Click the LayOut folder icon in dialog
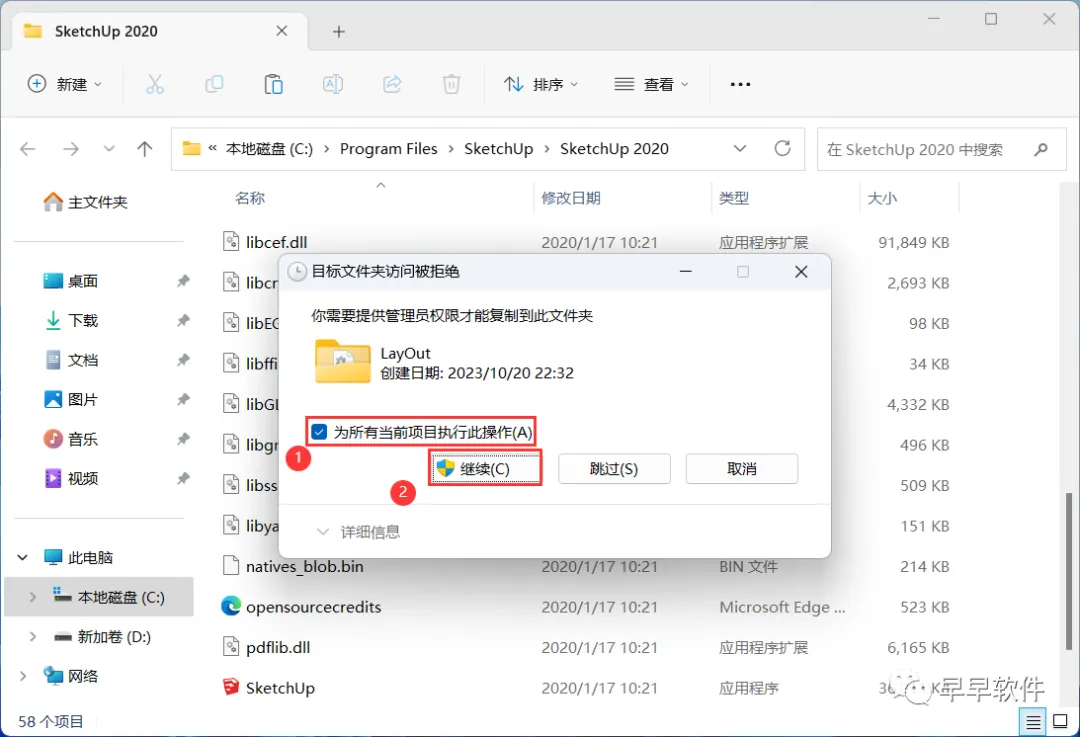Viewport: 1080px width, 737px height. pos(342,361)
